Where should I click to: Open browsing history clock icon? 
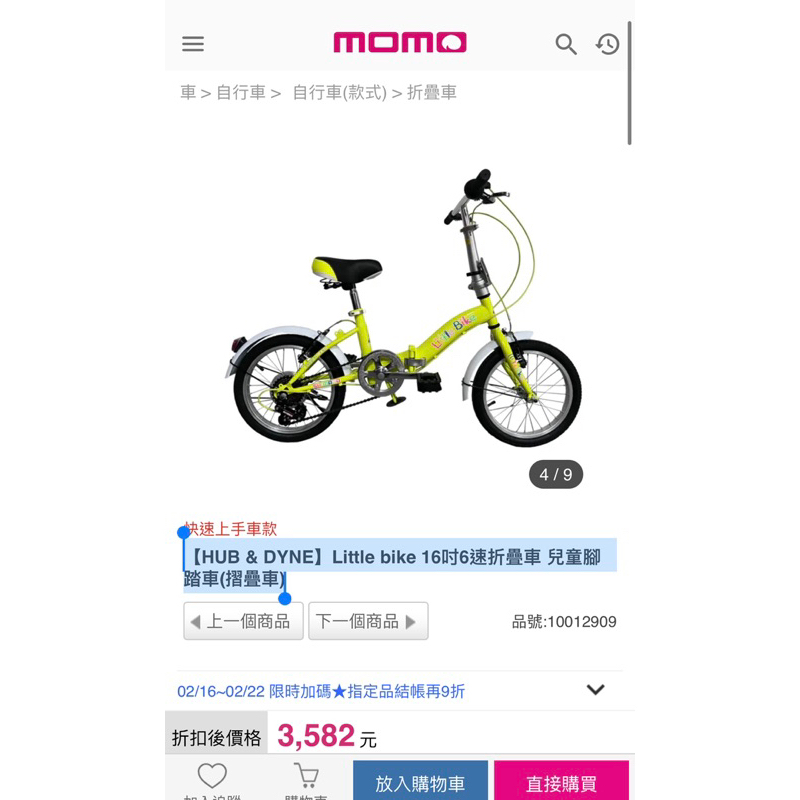pos(608,44)
